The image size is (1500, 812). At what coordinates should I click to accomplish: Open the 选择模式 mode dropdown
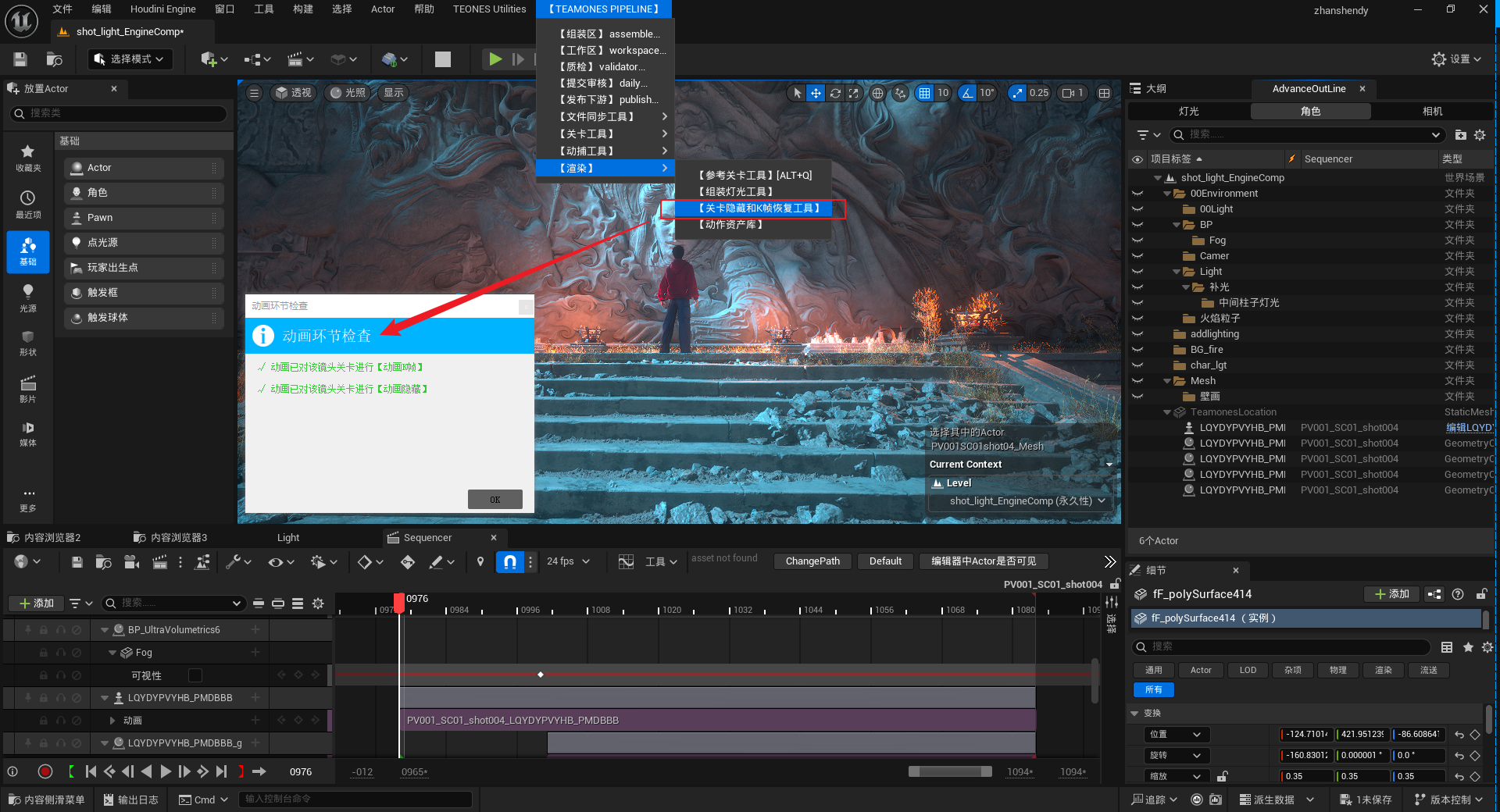coord(130,59)
